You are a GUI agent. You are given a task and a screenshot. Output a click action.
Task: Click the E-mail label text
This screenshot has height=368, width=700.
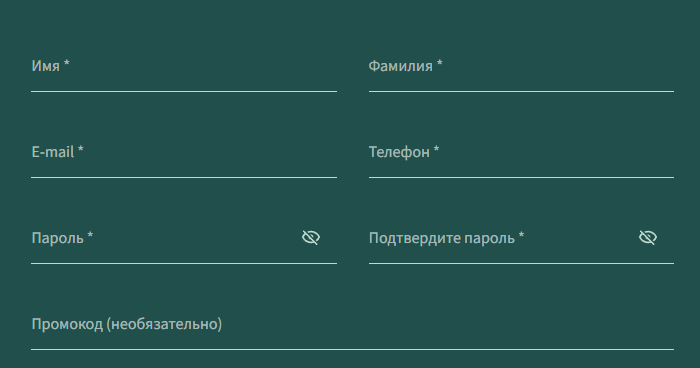53,152
